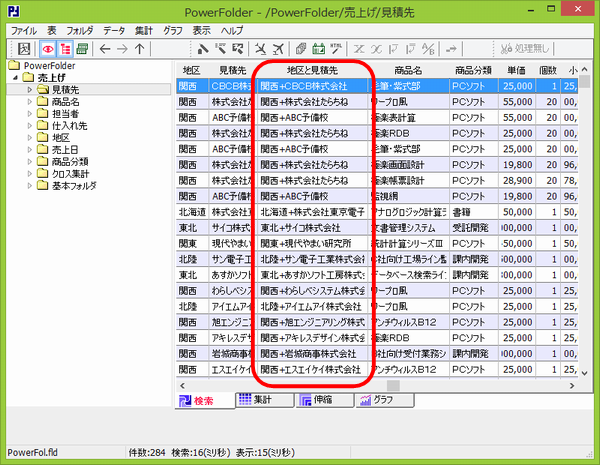This screenshot has width=600, height=465.
Task: Click the second black wedge tool icon
Action: click(x=220, y=49)
